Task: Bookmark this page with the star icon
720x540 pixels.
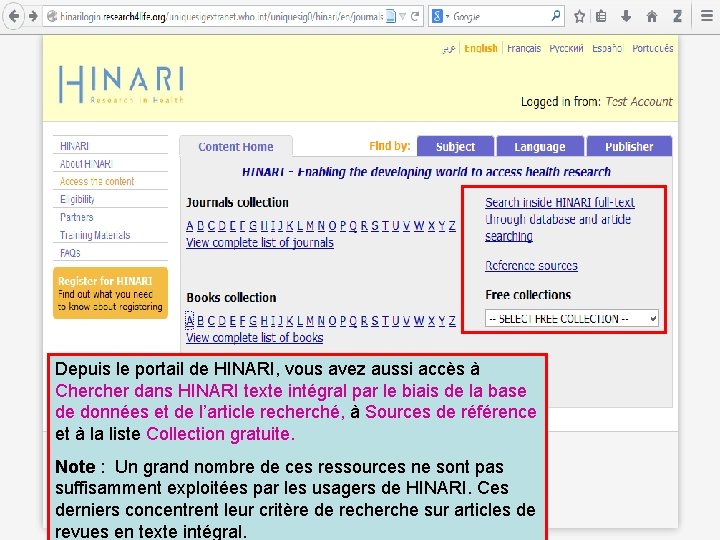Action: coord(579,17)
